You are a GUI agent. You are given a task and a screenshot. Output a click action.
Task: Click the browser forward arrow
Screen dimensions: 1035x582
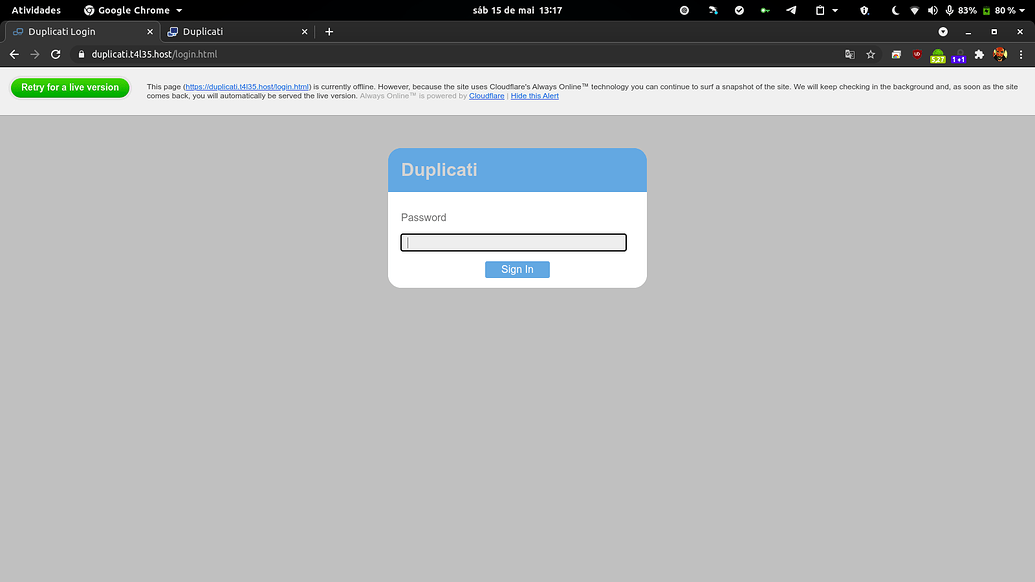click(x=35, y=55)
